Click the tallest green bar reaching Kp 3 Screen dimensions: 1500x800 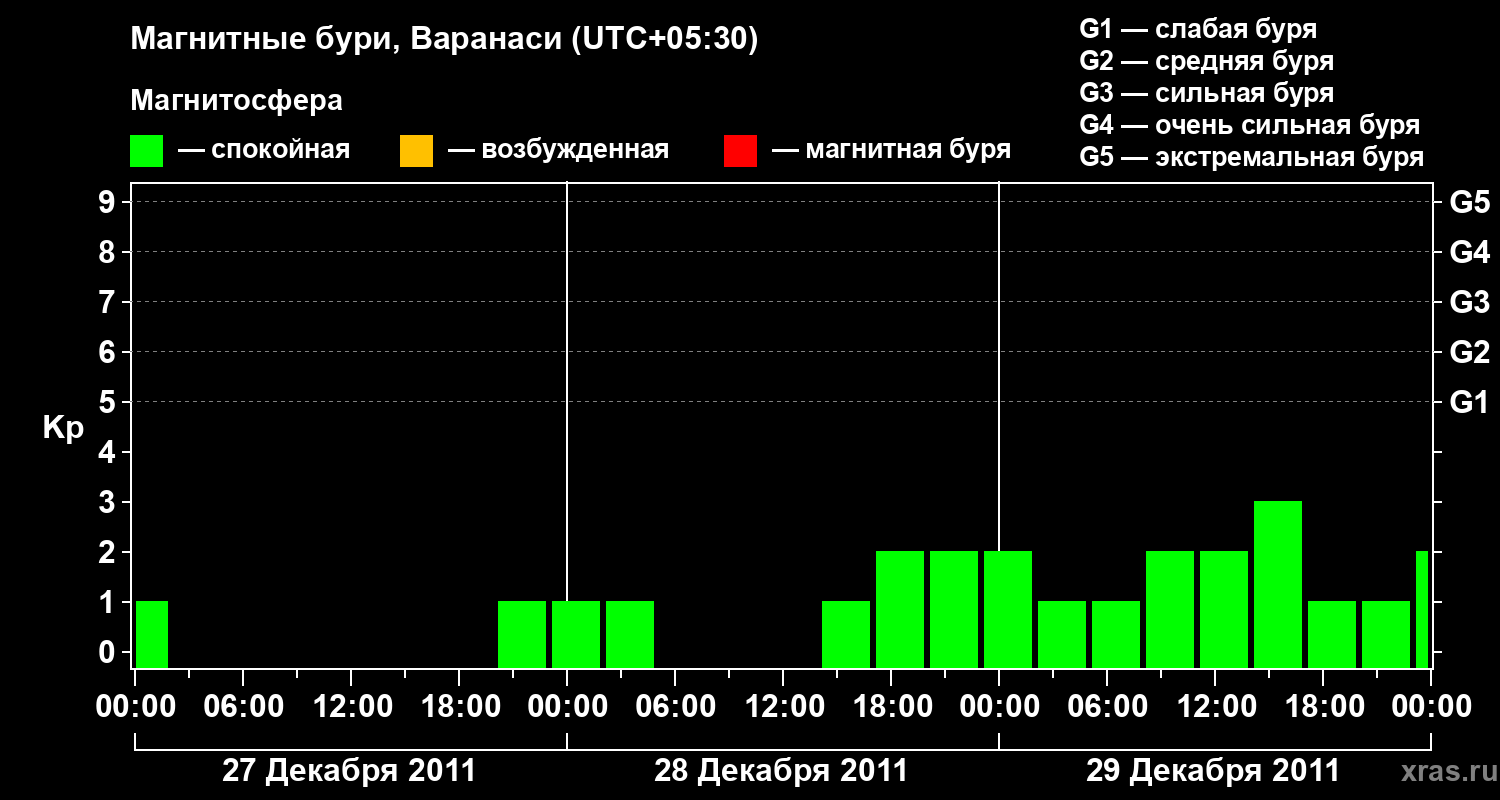pyautogui.click(x=1278, y=584)
